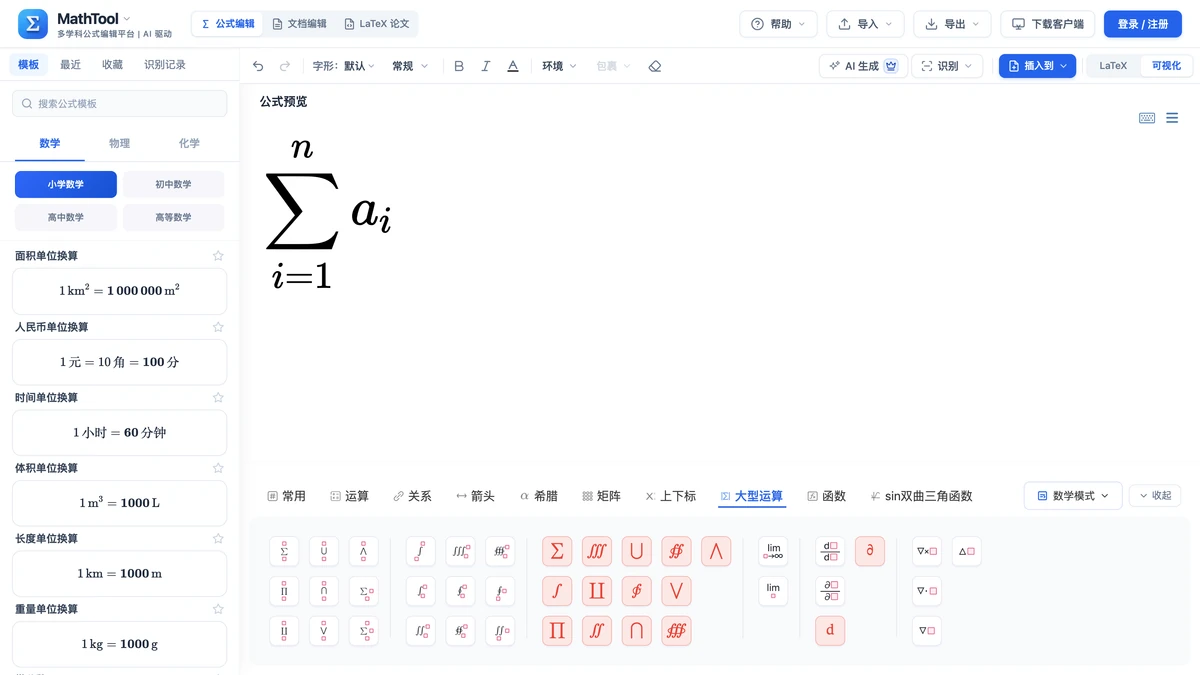1200x675 pixels.
Task: Open the 字形 默认 font dropdown
Action: (x=343, y=66)
